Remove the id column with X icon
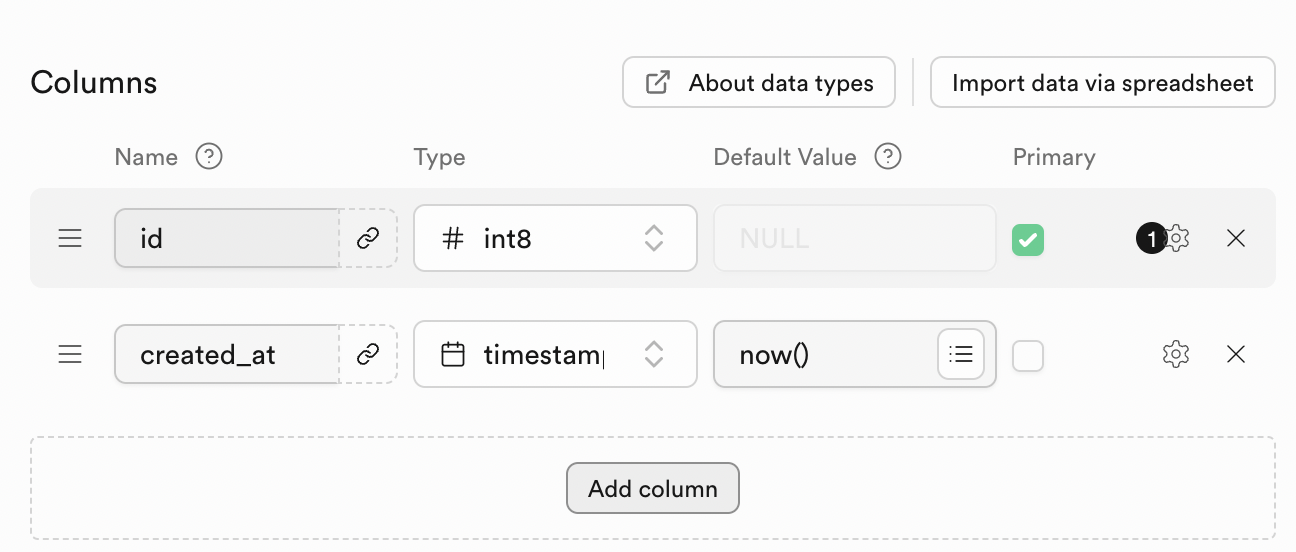The image size is (1296, 552). [x=1236, y=239]
